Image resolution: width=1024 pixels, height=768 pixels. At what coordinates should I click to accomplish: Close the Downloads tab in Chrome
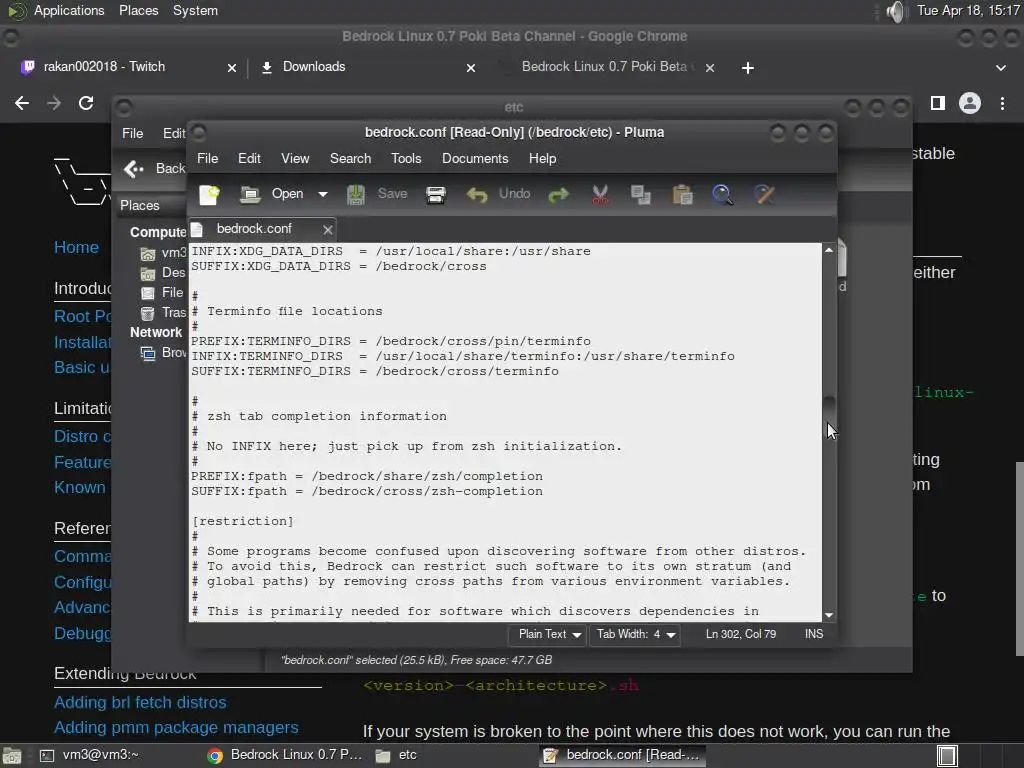pos(471,68)
